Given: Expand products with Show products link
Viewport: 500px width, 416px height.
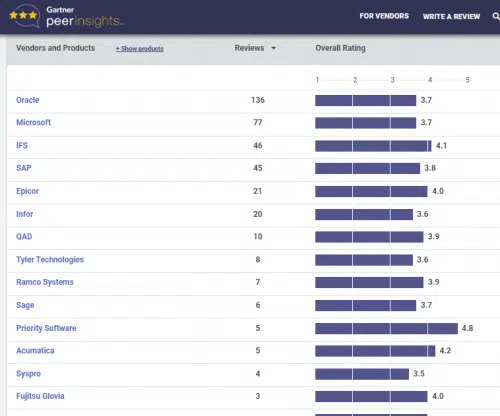Looking at the screenshot, I should tap(140, 49).
